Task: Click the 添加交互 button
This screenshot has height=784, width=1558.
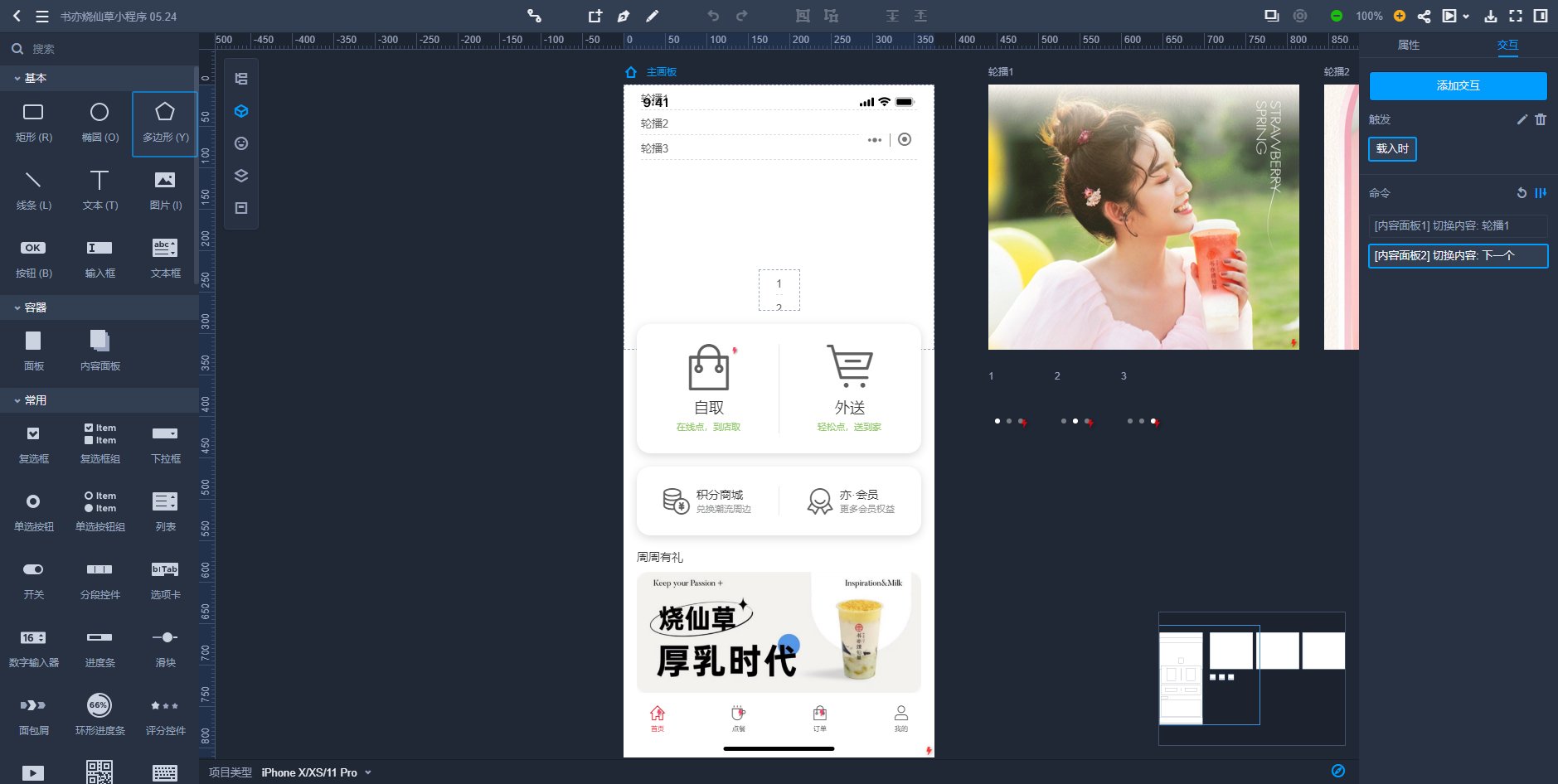Action: [1458, 85]
